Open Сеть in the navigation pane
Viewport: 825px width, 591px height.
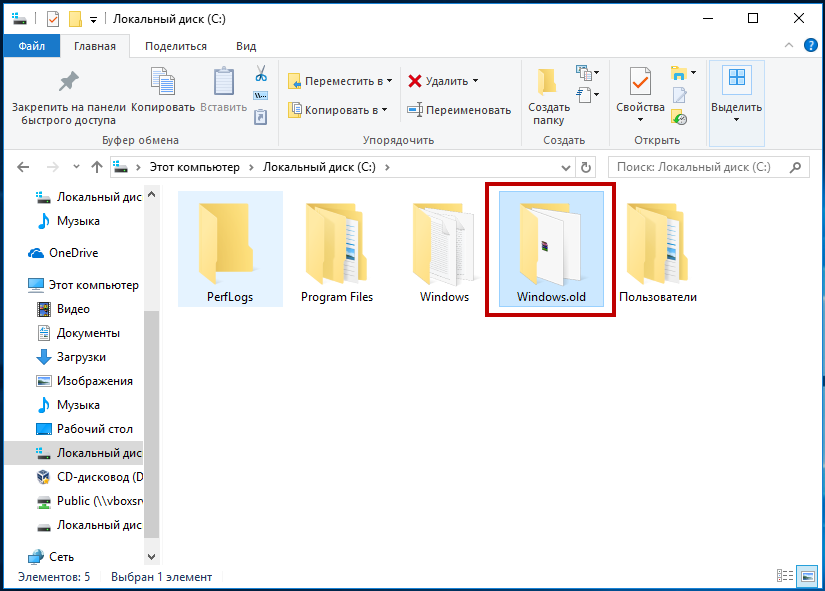(x=51, y=557)
